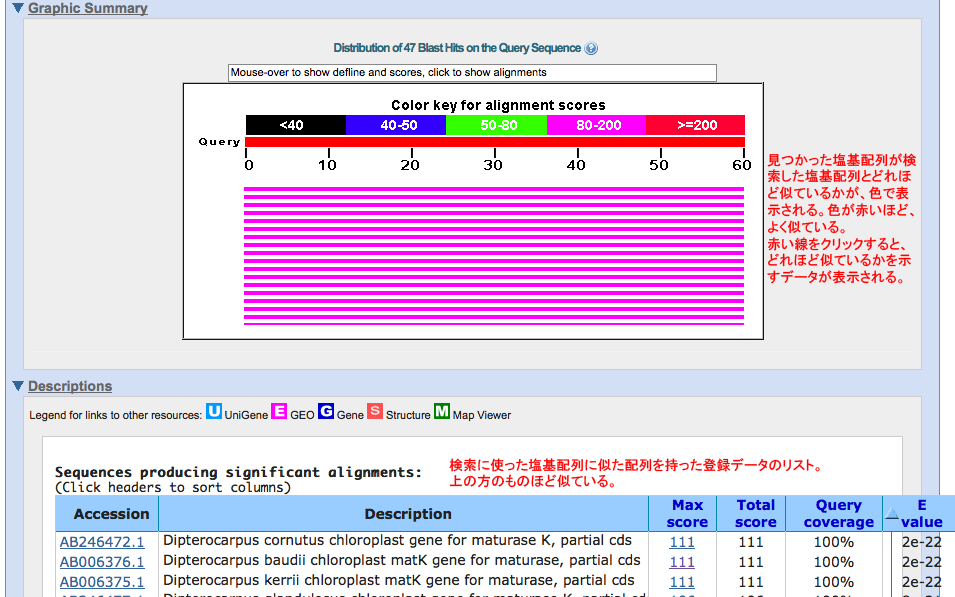Open accession AB246472.1 link
955x597 pixels.
pos(102,542)
